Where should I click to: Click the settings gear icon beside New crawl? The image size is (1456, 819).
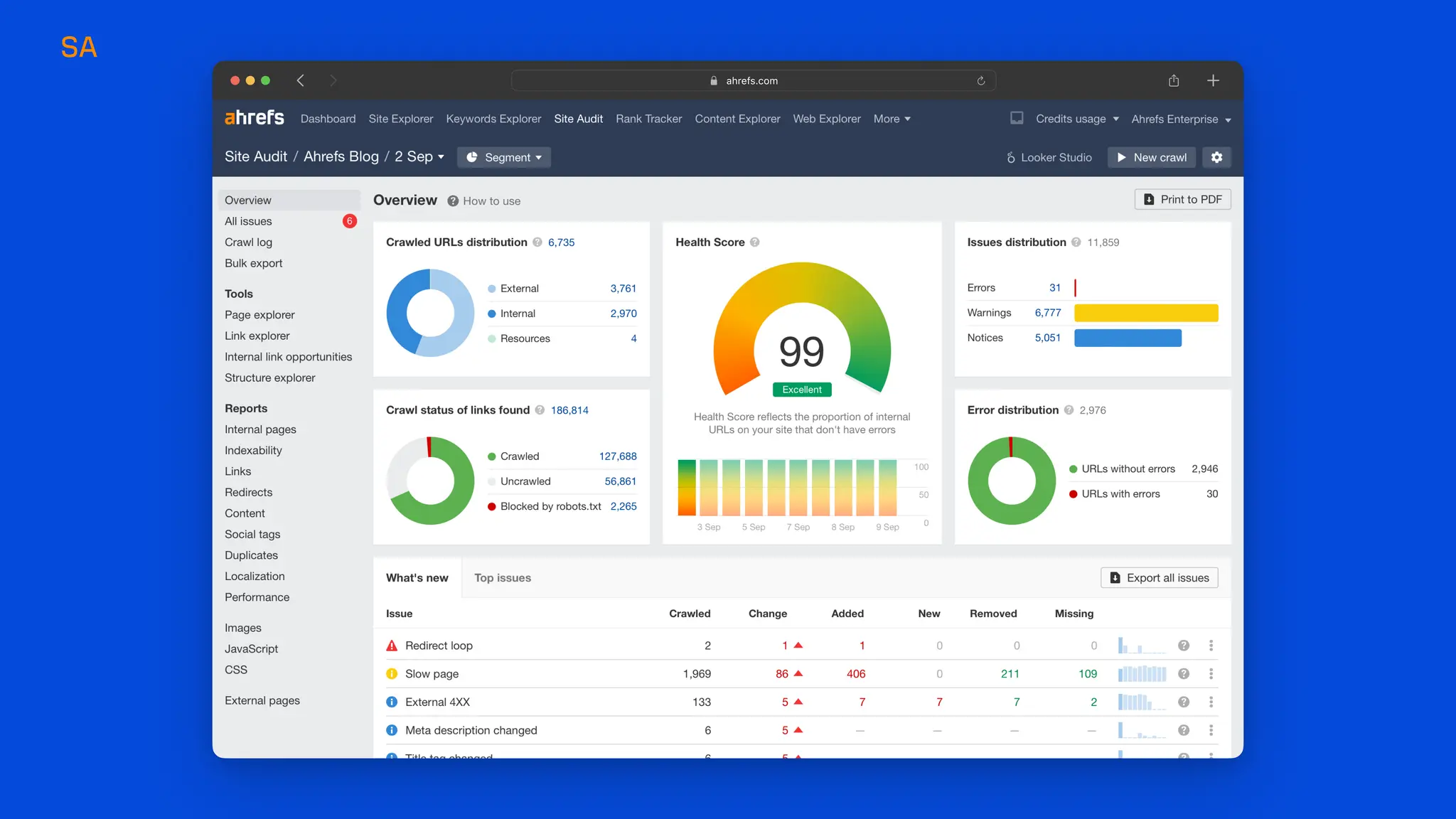tap(1216, 157)
